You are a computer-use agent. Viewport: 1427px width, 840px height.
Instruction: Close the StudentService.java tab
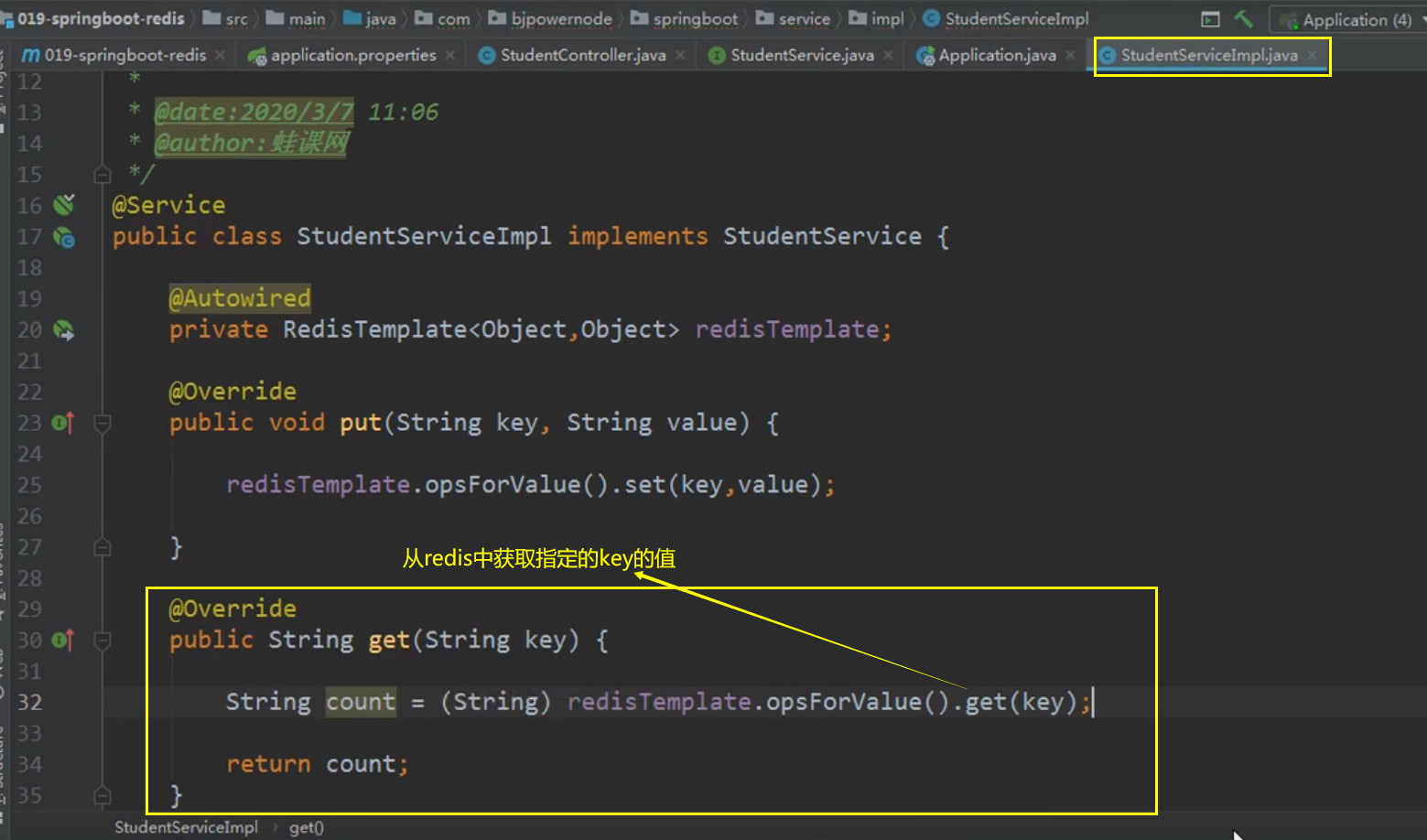tap(888, 55)
